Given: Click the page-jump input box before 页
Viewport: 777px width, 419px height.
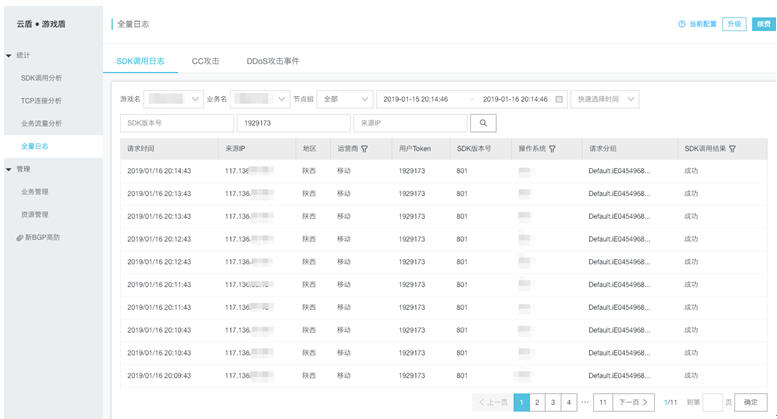Looking at the screenshot, I should (x=713, y=402).
